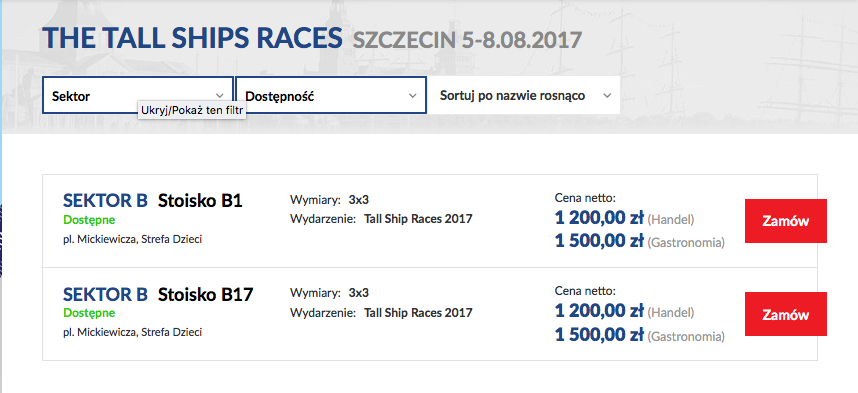858x393 pixels.
Task: Expand the Dostępność filter dropdown
Action: 331,95
